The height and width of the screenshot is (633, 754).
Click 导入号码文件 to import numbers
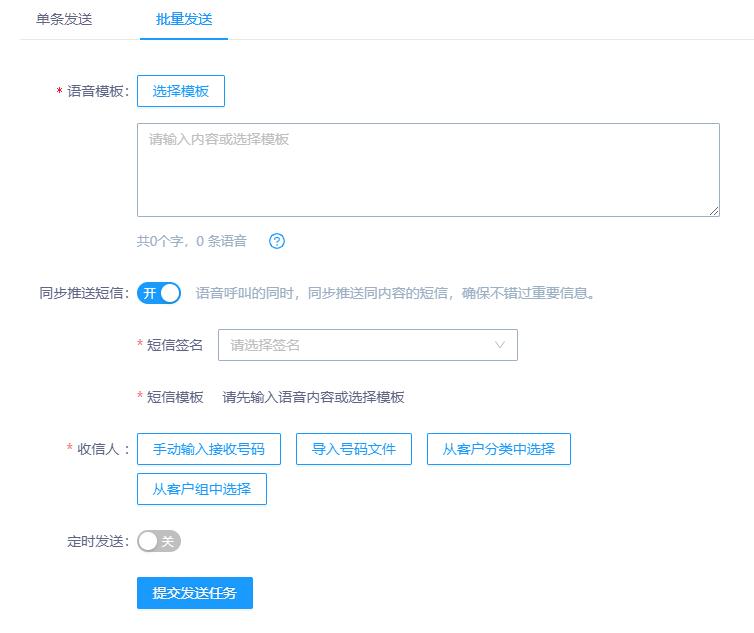tap(354, 449)
